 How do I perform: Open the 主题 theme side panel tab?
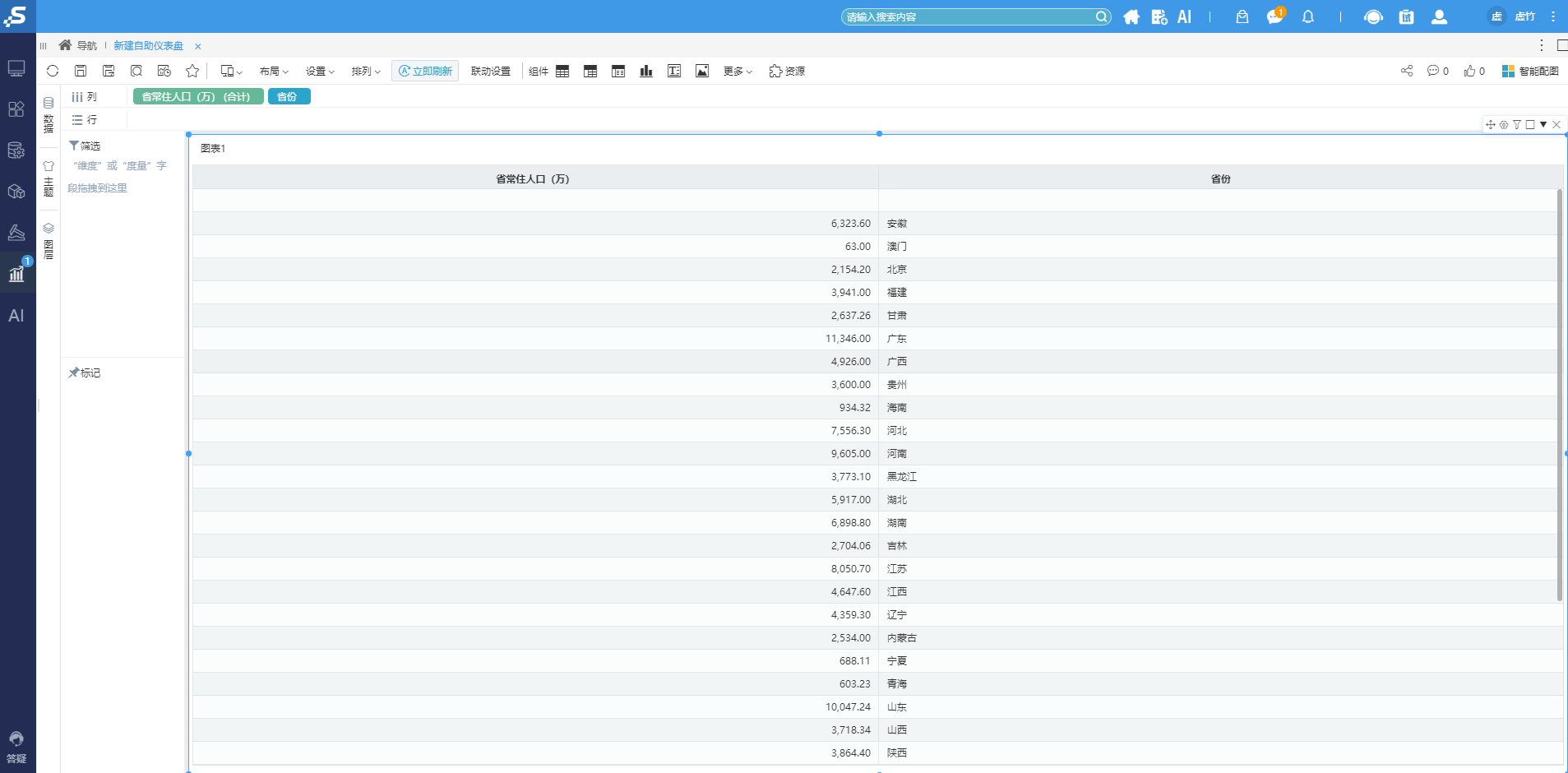(49, 178)
